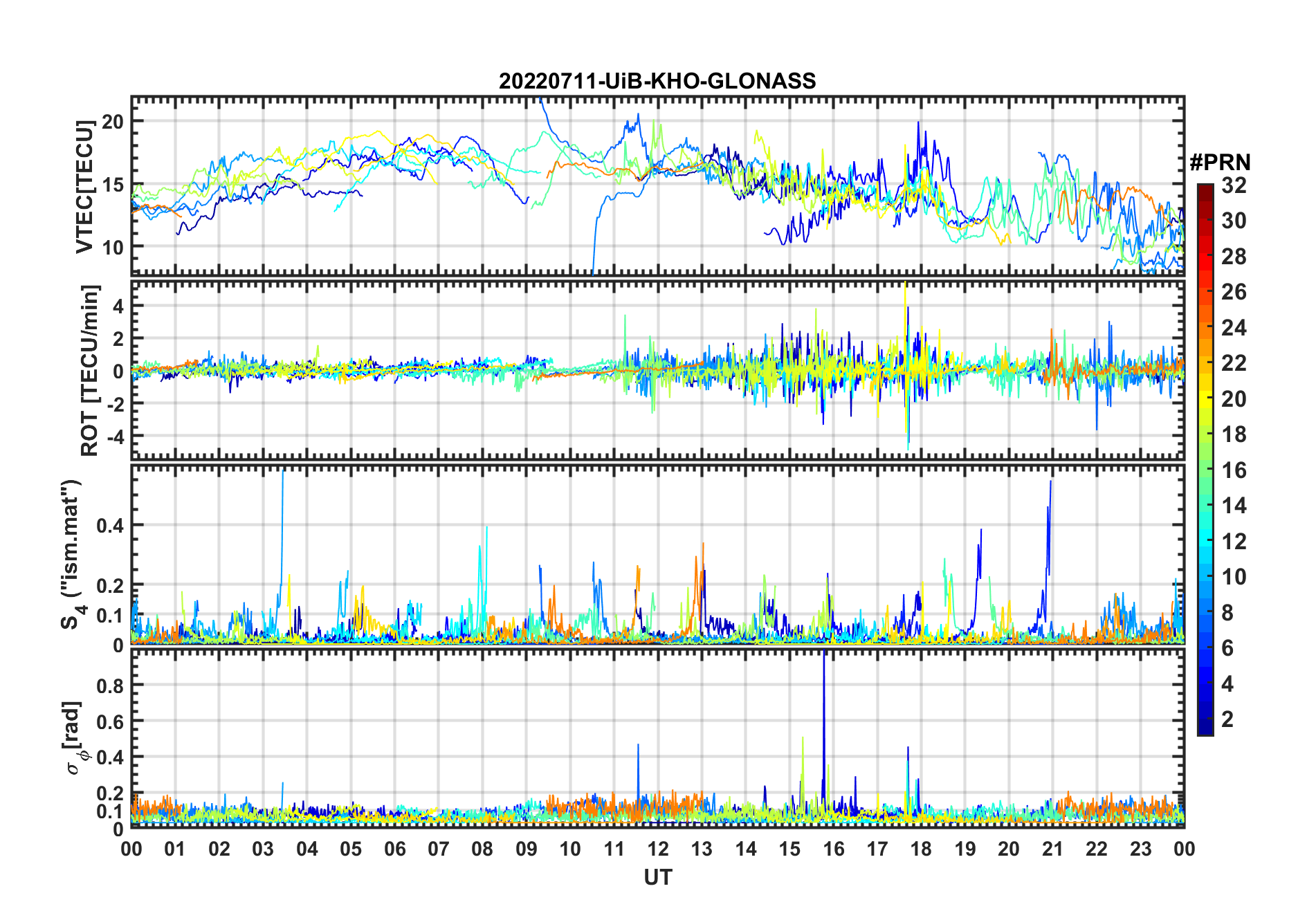Click the 09 hour tick on the UT axis

click(527, 849)
